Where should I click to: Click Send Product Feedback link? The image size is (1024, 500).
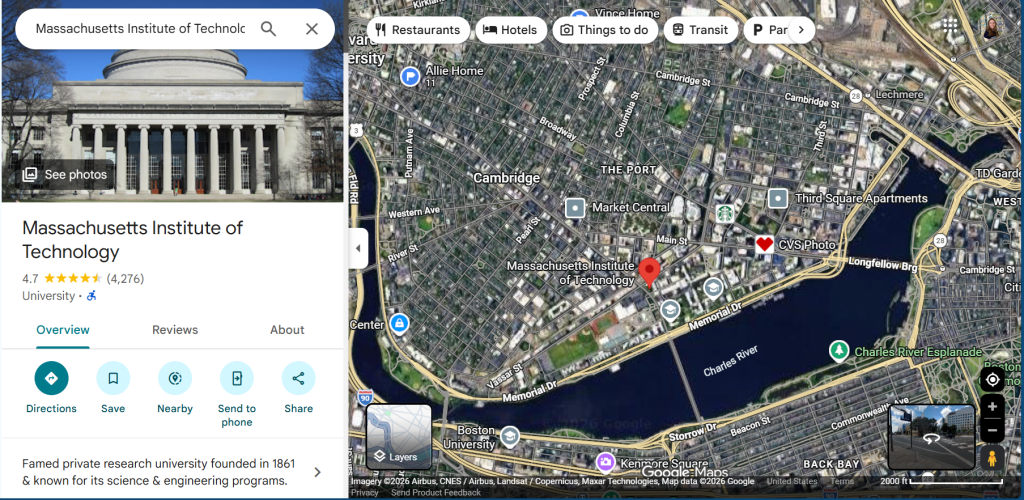(436, 493)
